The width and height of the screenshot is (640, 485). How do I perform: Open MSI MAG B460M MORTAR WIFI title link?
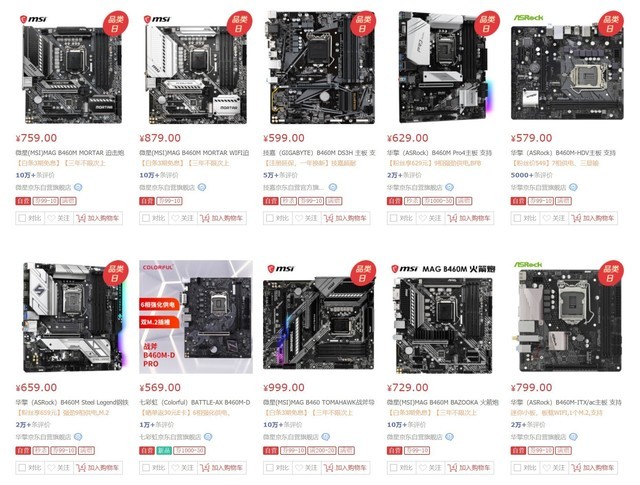click(194, 153)
